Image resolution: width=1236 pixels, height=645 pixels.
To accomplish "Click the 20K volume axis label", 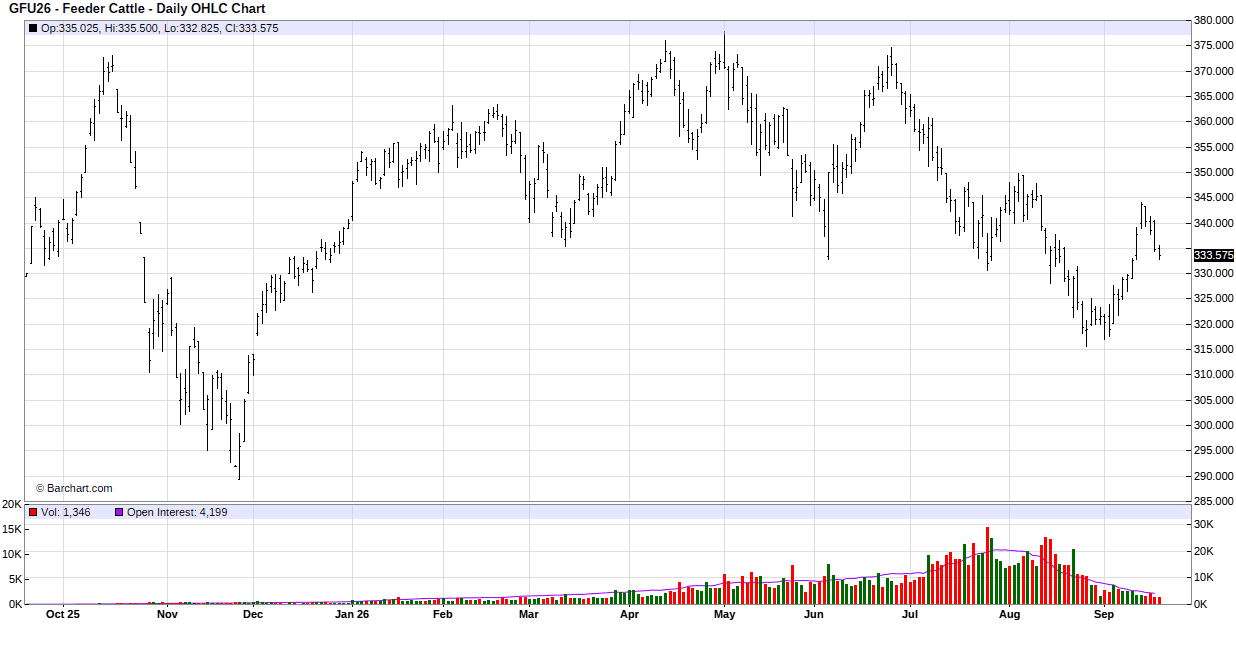I will click(11, 503).
